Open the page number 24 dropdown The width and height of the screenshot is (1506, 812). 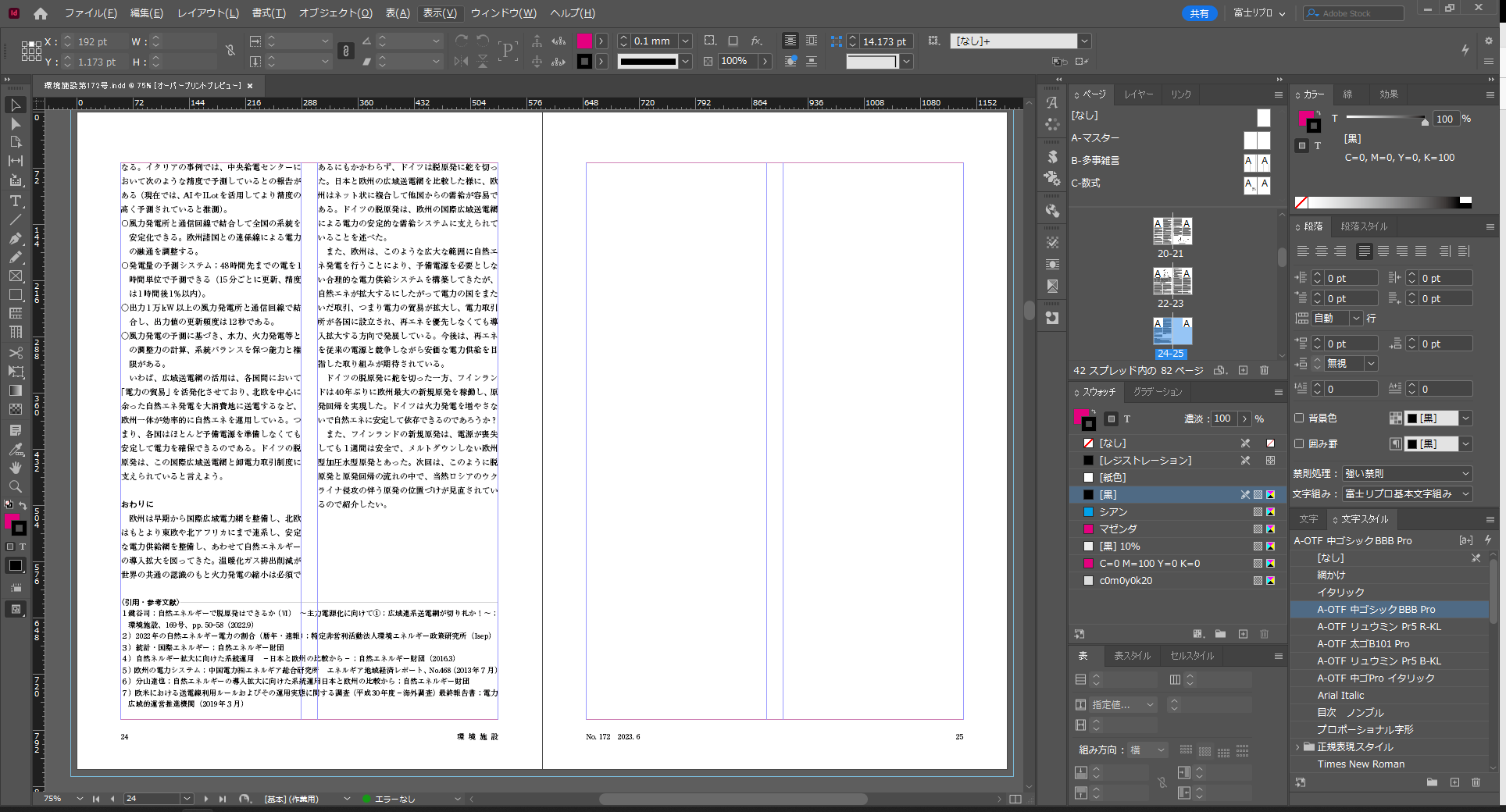187,799
